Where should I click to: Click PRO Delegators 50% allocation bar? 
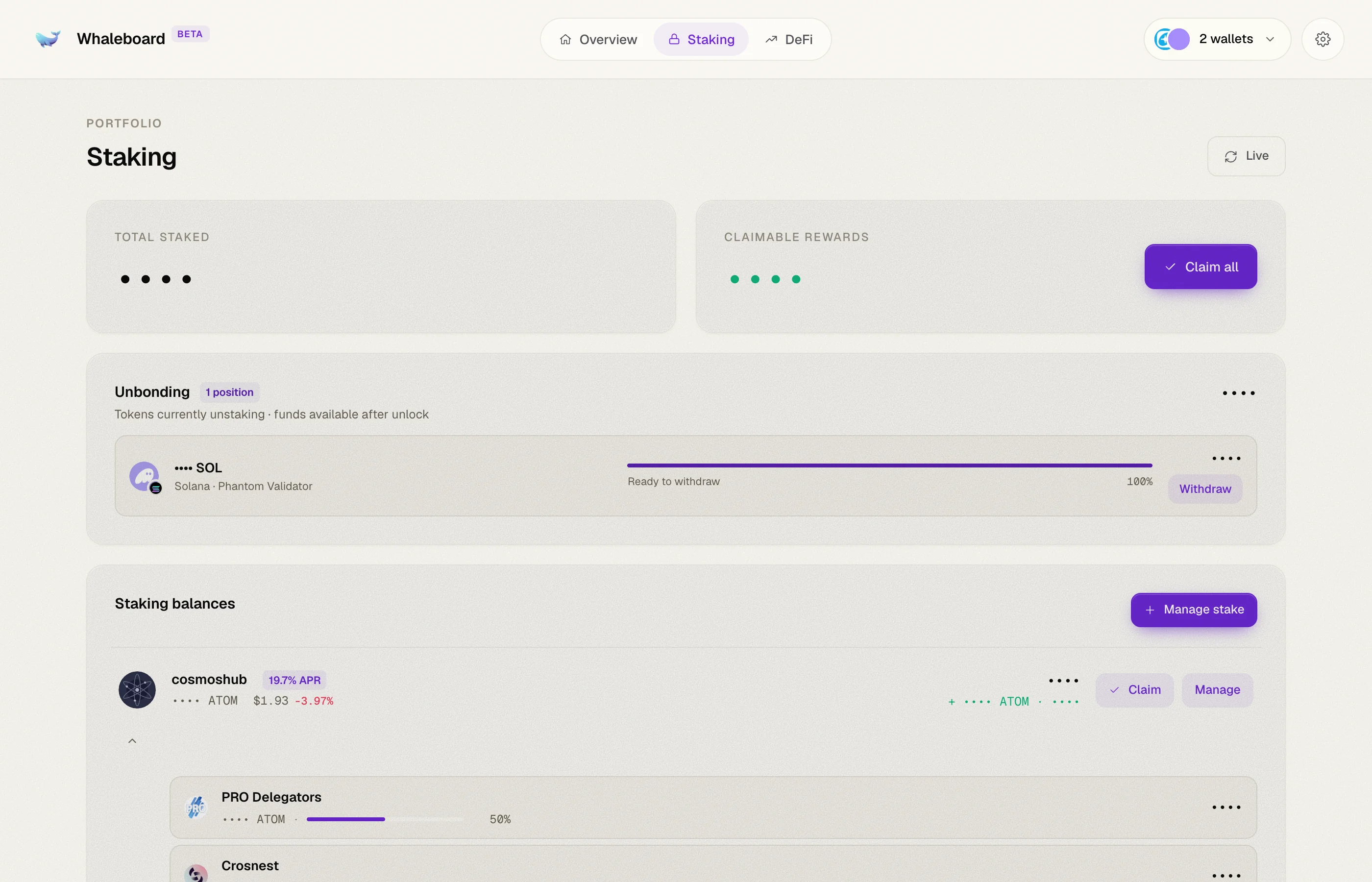pos(385,820)
